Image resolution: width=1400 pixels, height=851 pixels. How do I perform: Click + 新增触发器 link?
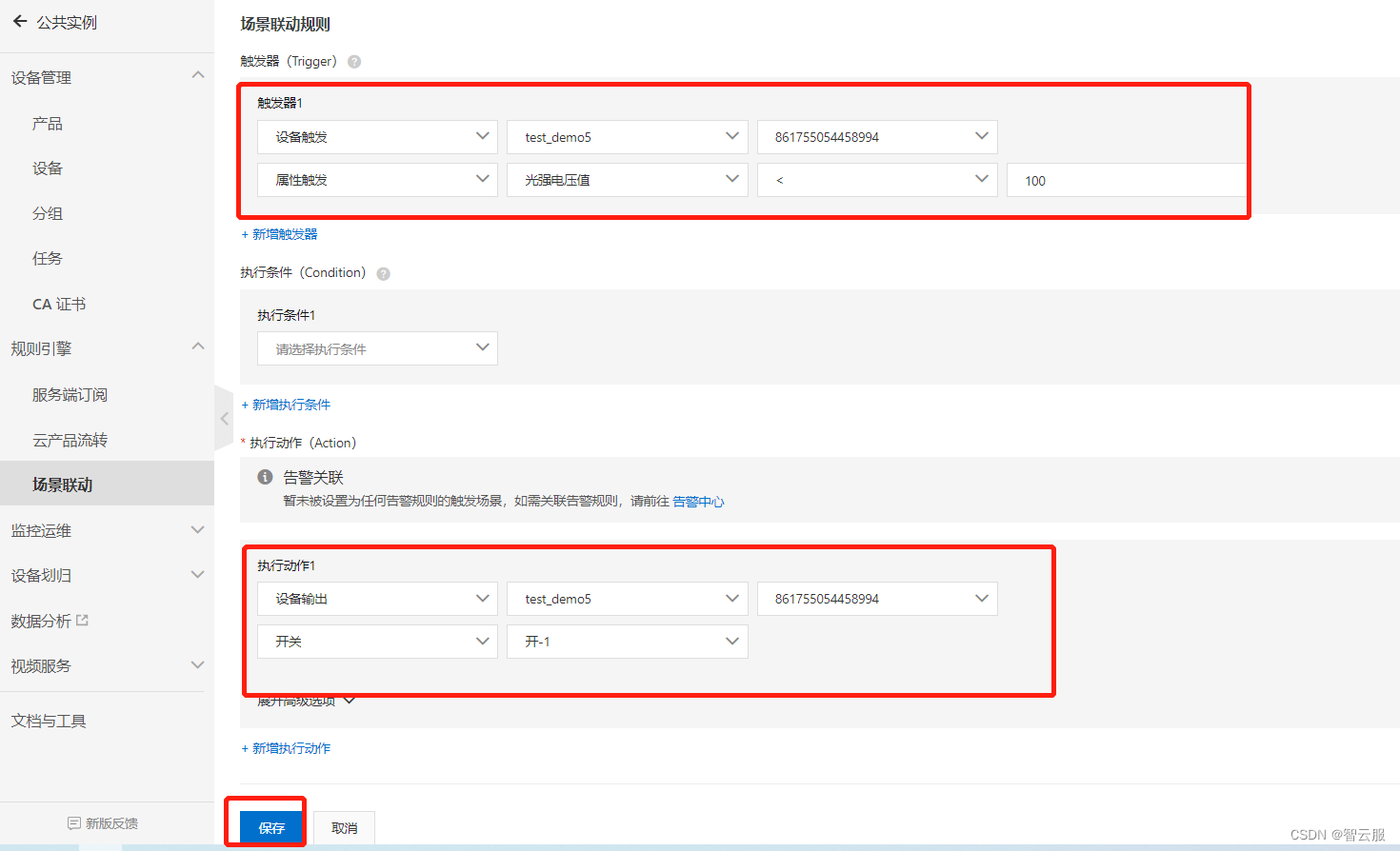coord(279,234)
